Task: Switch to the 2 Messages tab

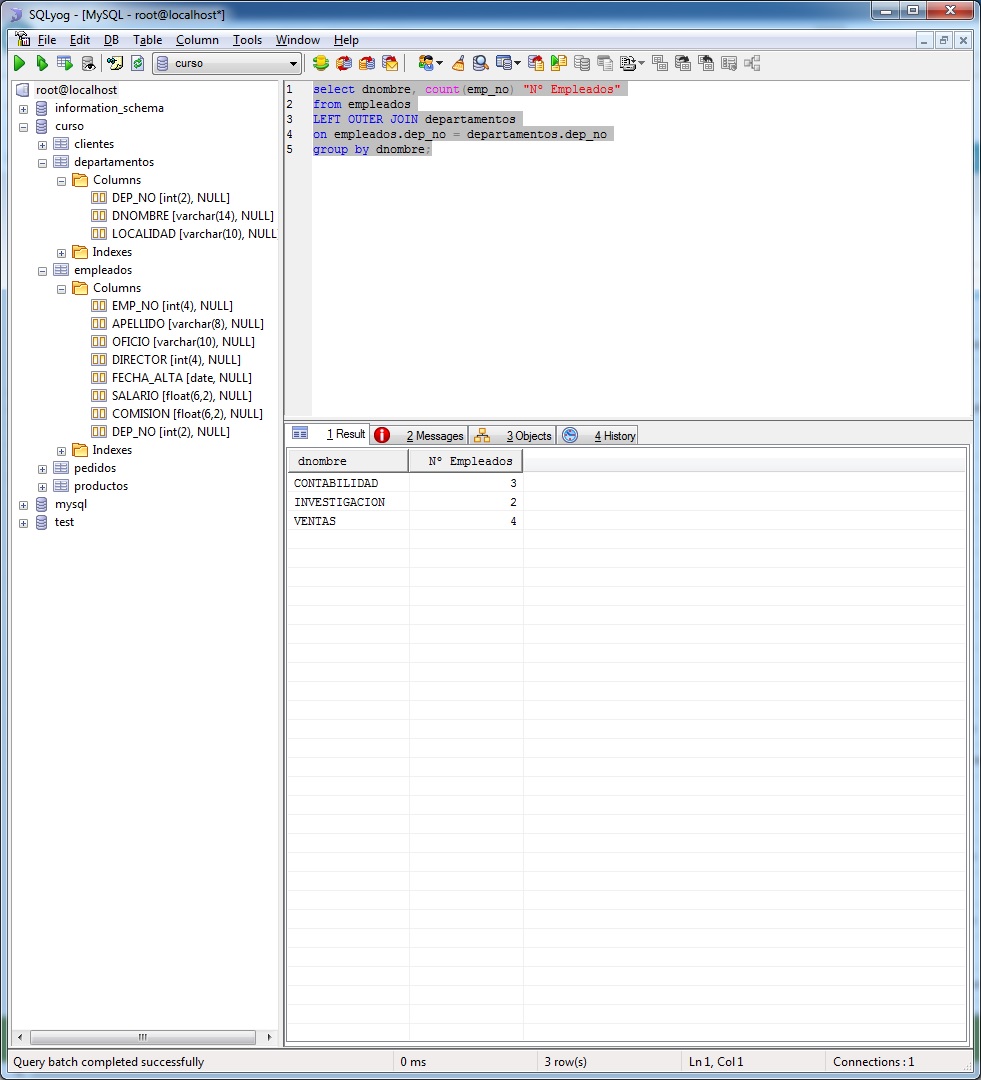Action: [420, 435]
